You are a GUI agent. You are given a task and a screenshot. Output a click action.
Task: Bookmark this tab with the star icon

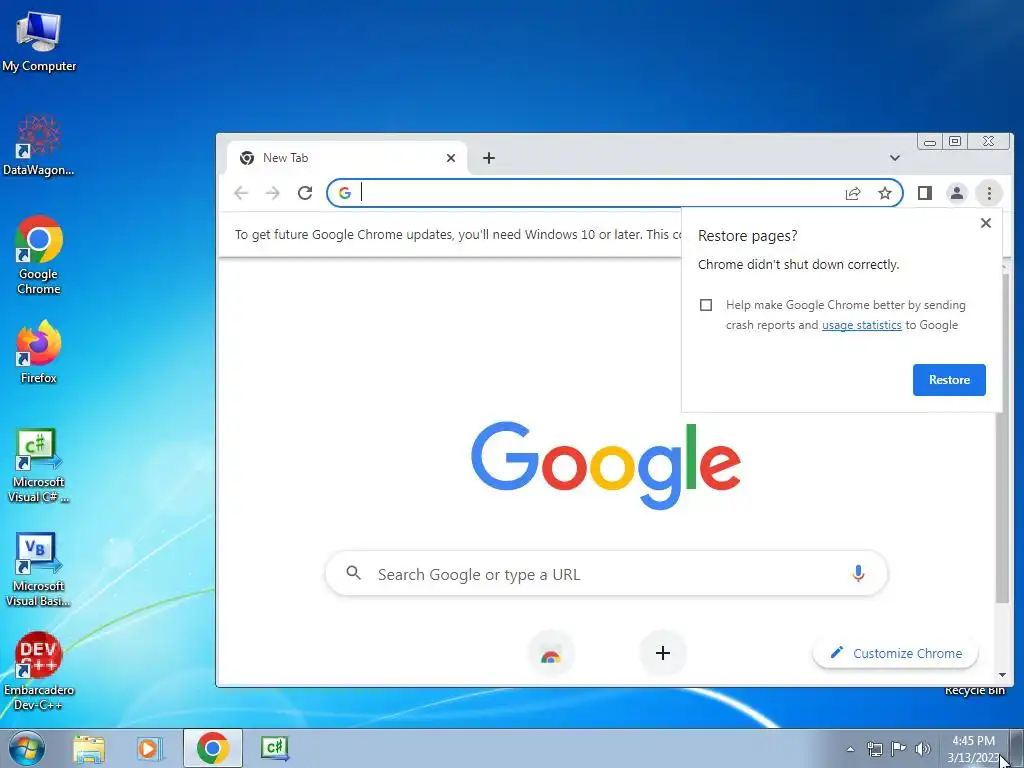click(885, 193)
